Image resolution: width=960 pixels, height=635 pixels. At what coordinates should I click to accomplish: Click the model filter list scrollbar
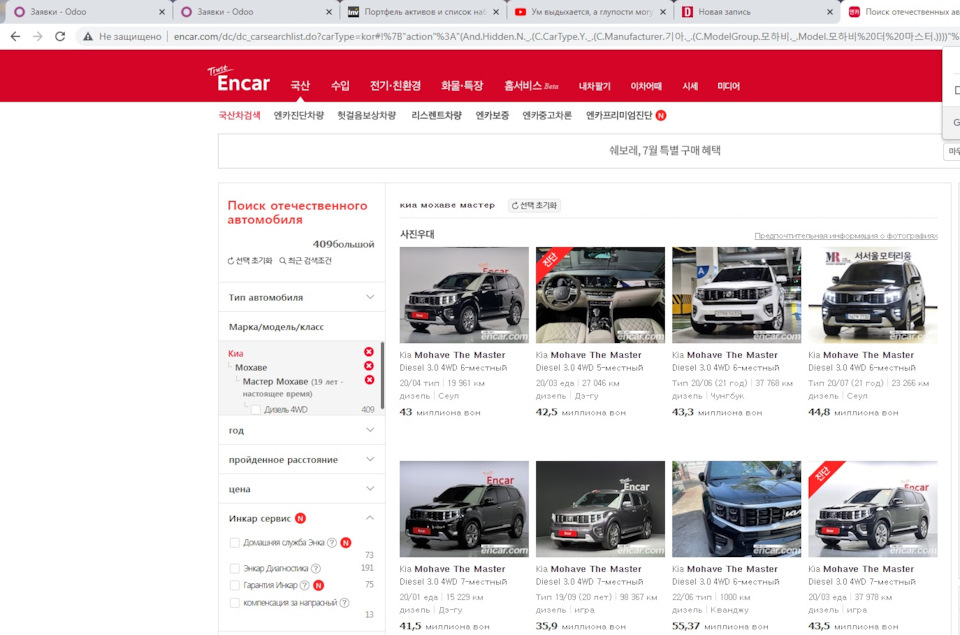383,375
